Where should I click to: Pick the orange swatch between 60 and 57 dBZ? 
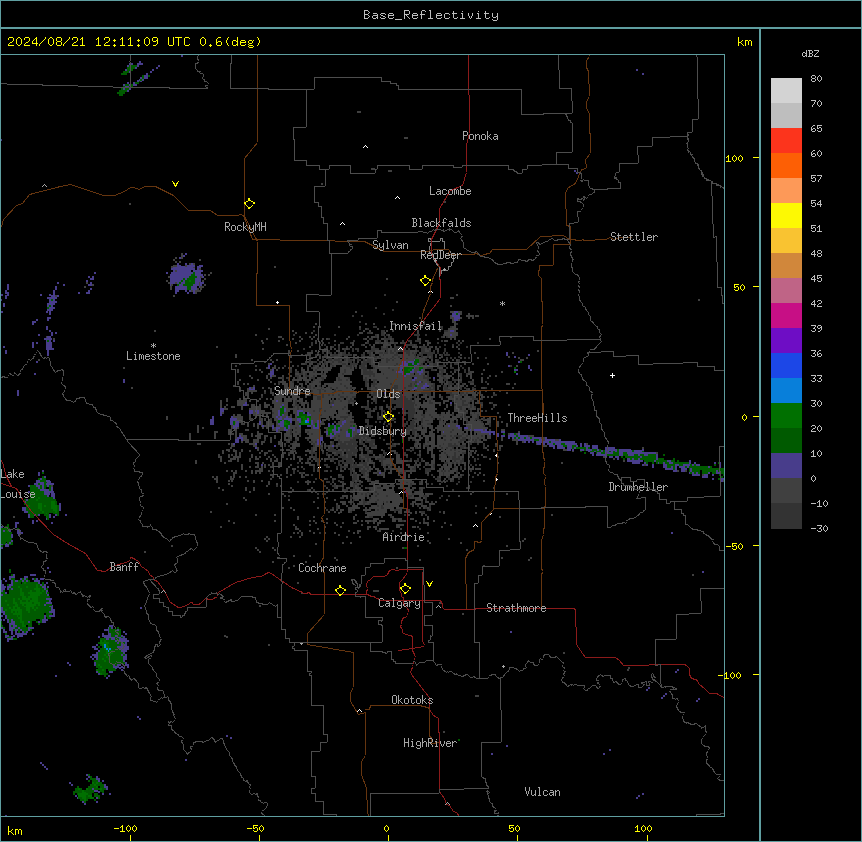point(786,166)
